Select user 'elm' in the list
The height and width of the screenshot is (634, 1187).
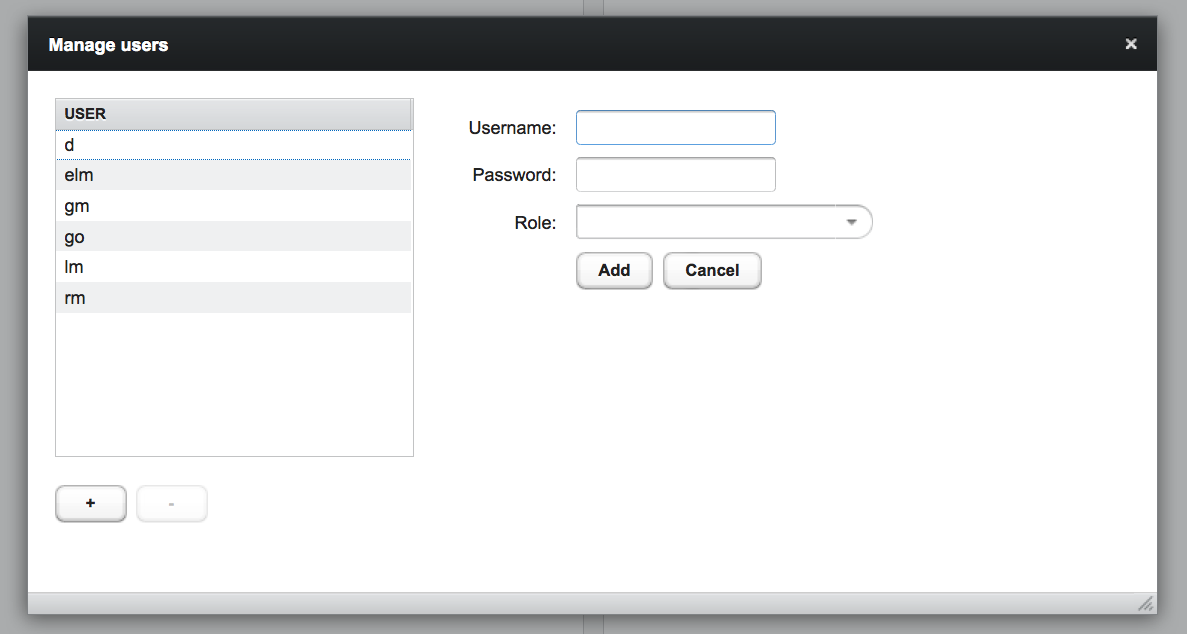click(x=233, y=176)
